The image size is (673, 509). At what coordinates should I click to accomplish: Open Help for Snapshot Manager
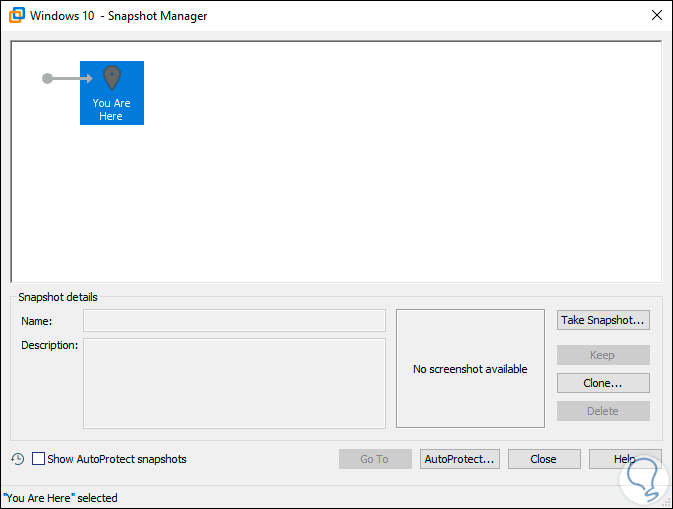click(625, 459)
